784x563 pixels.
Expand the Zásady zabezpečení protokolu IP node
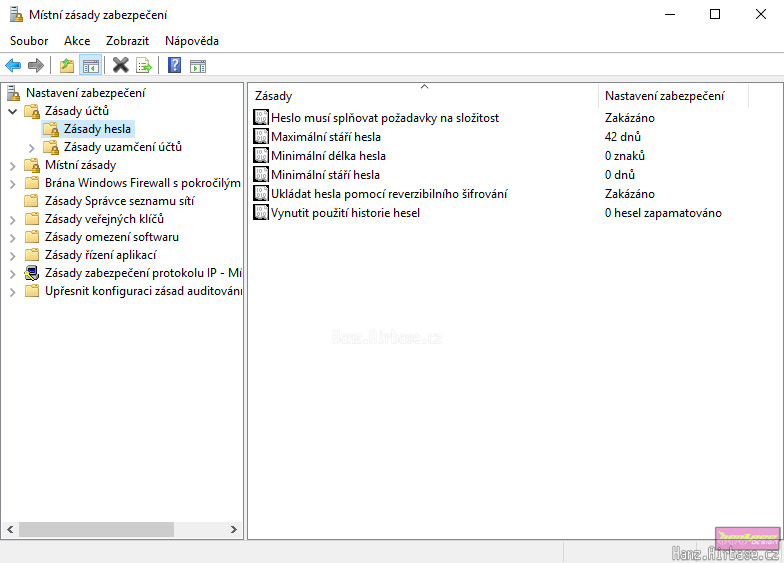pyautogui.click(x=12, y=274)
